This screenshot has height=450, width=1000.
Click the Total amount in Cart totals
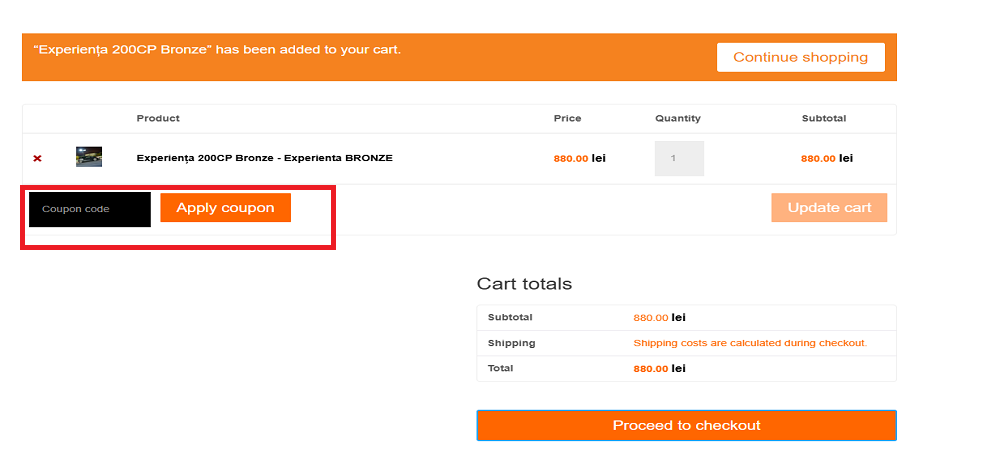[x=659, y=368]
